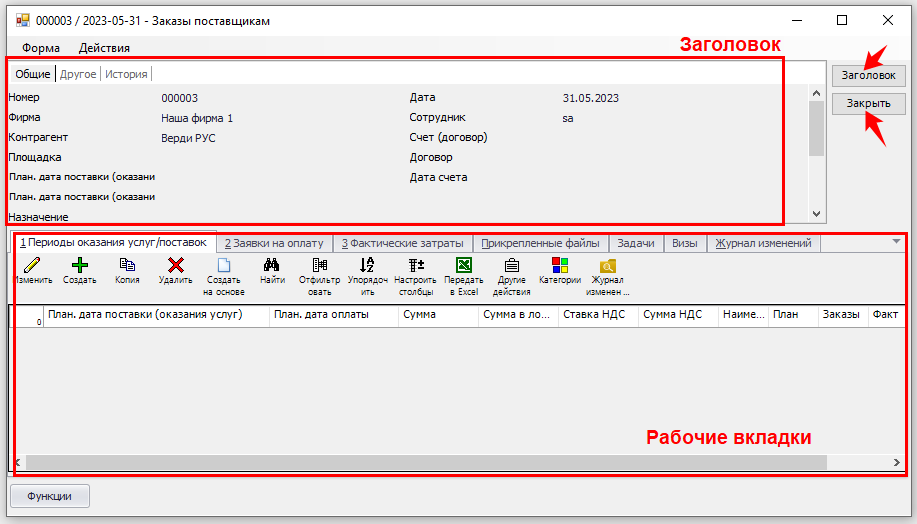Click the Найти binoculars icon

[272, 266]
